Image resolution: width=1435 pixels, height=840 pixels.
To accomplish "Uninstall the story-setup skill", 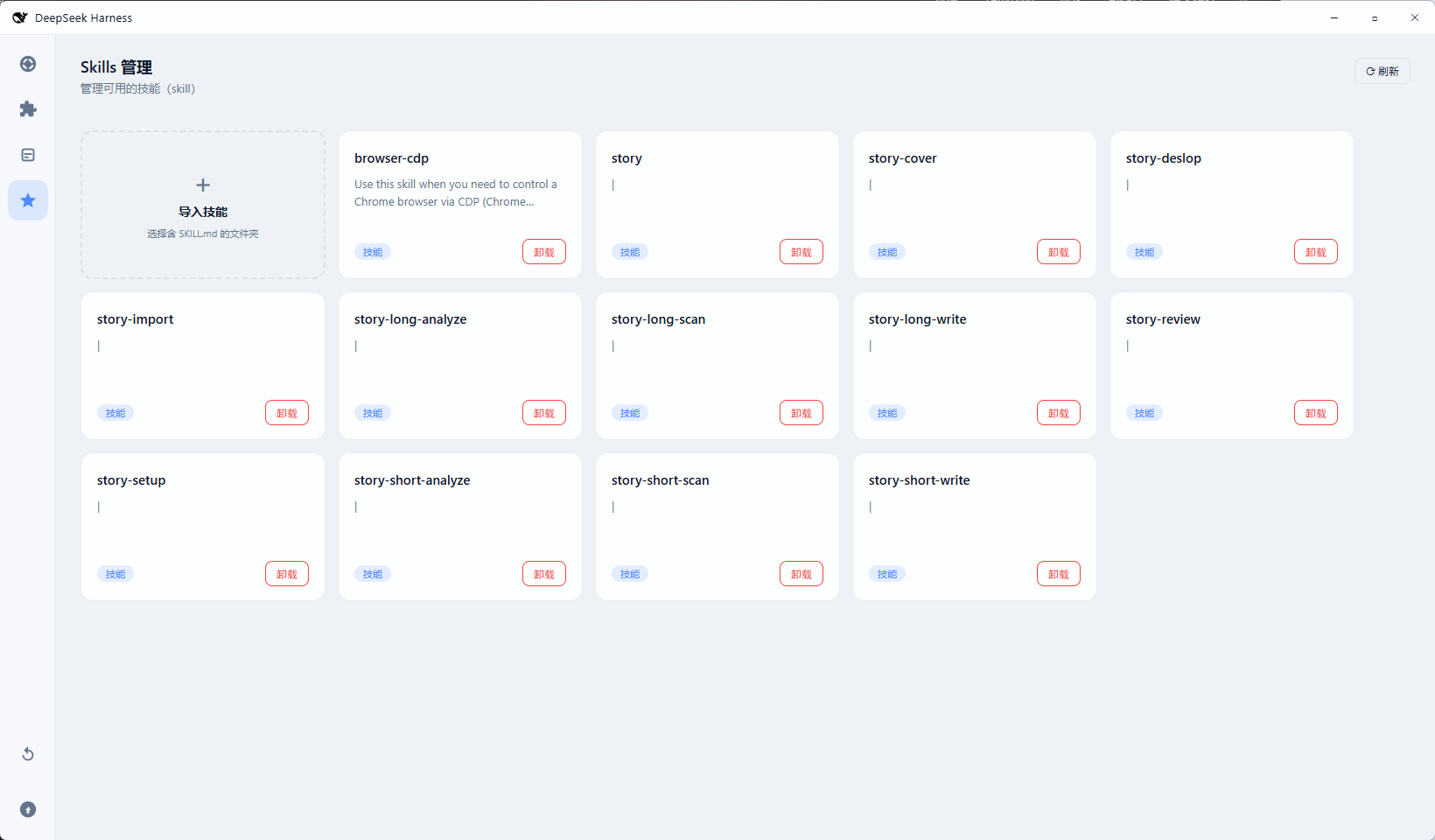I will tap(287, 574).
